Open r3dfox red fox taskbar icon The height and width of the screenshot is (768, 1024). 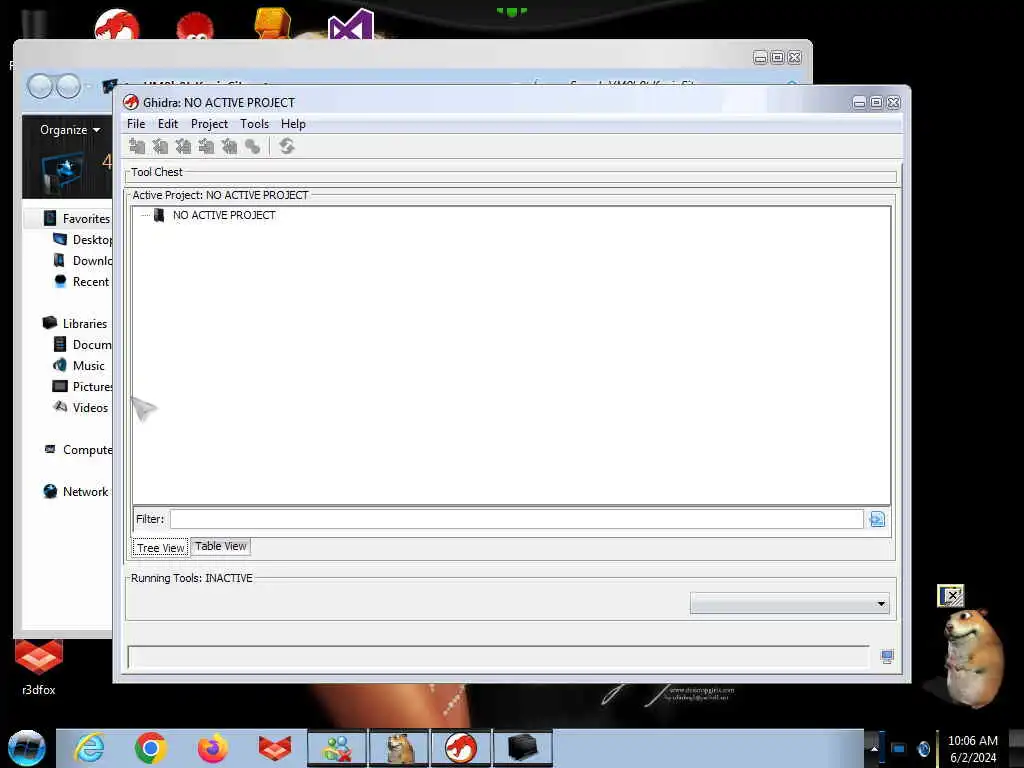click(275, 748)
